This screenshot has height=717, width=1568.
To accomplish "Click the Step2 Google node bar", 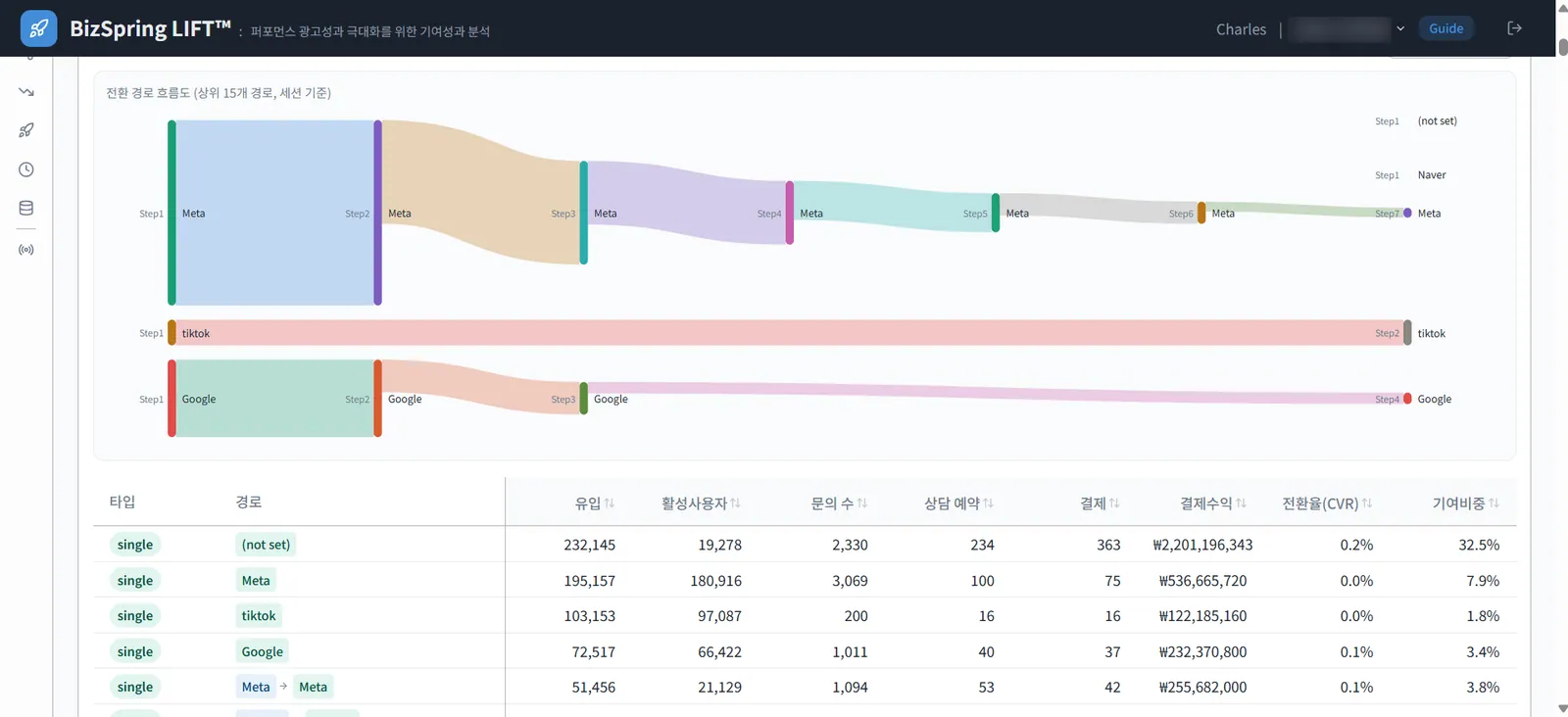I will pyautogui.click(x=377, y=399).
